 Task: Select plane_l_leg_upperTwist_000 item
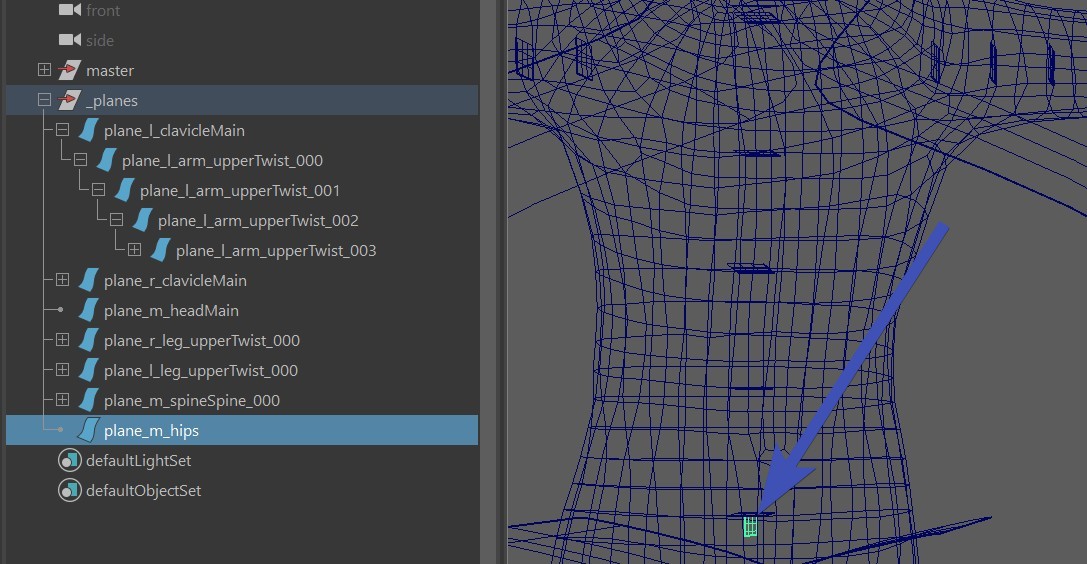click(200, 370)
